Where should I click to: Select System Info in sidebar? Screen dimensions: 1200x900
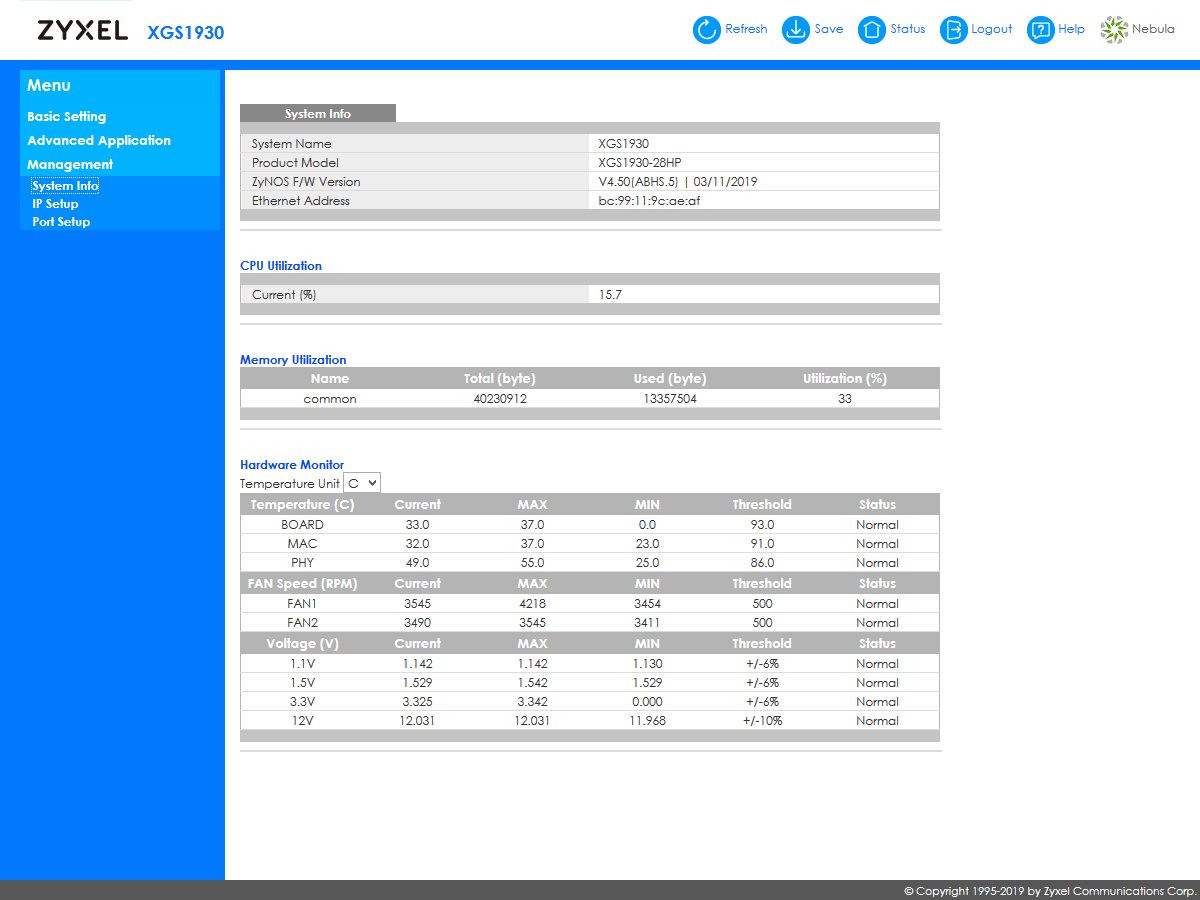[65, 186]
